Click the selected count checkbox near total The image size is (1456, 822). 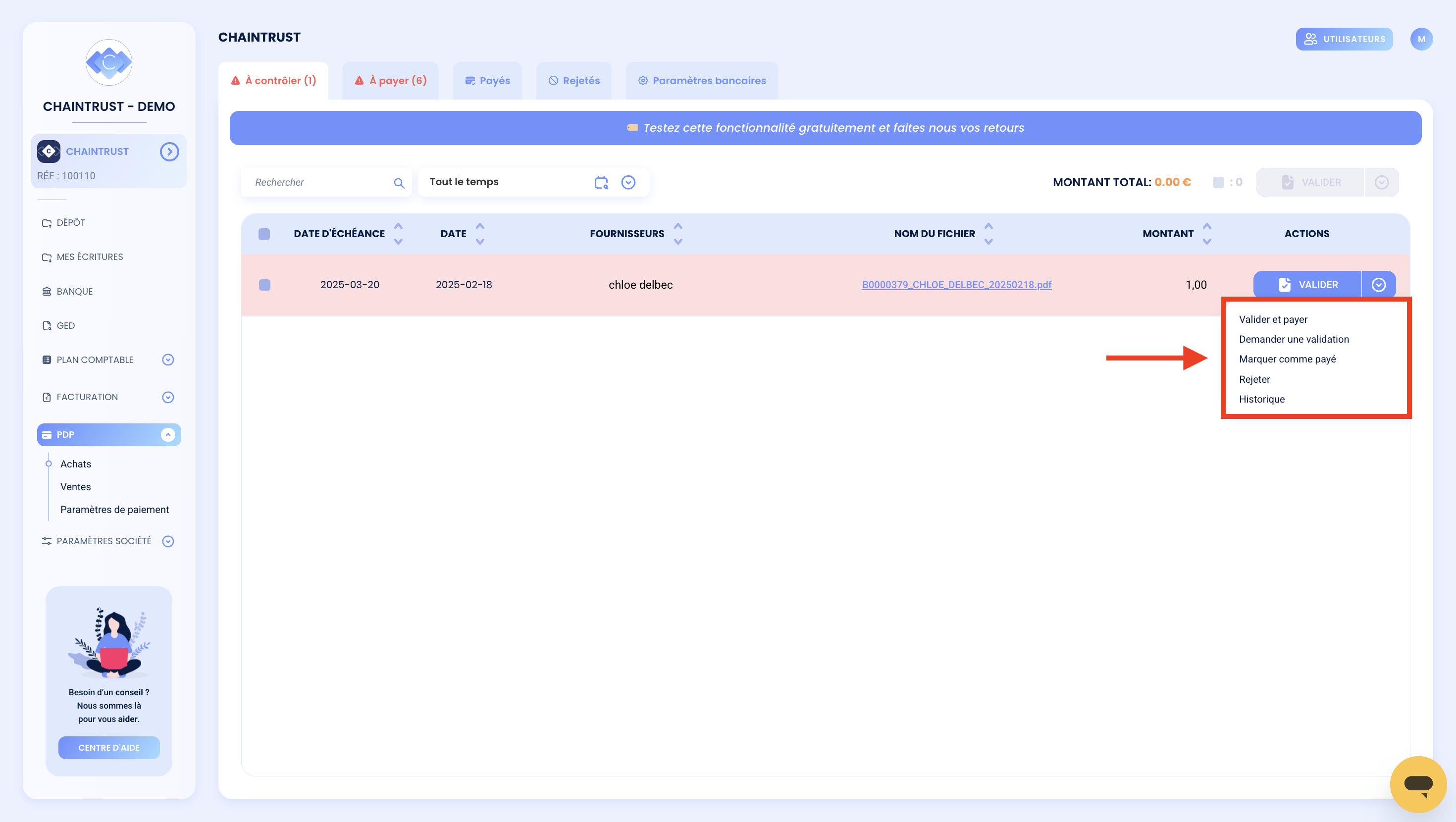[x=1218, y=182]
